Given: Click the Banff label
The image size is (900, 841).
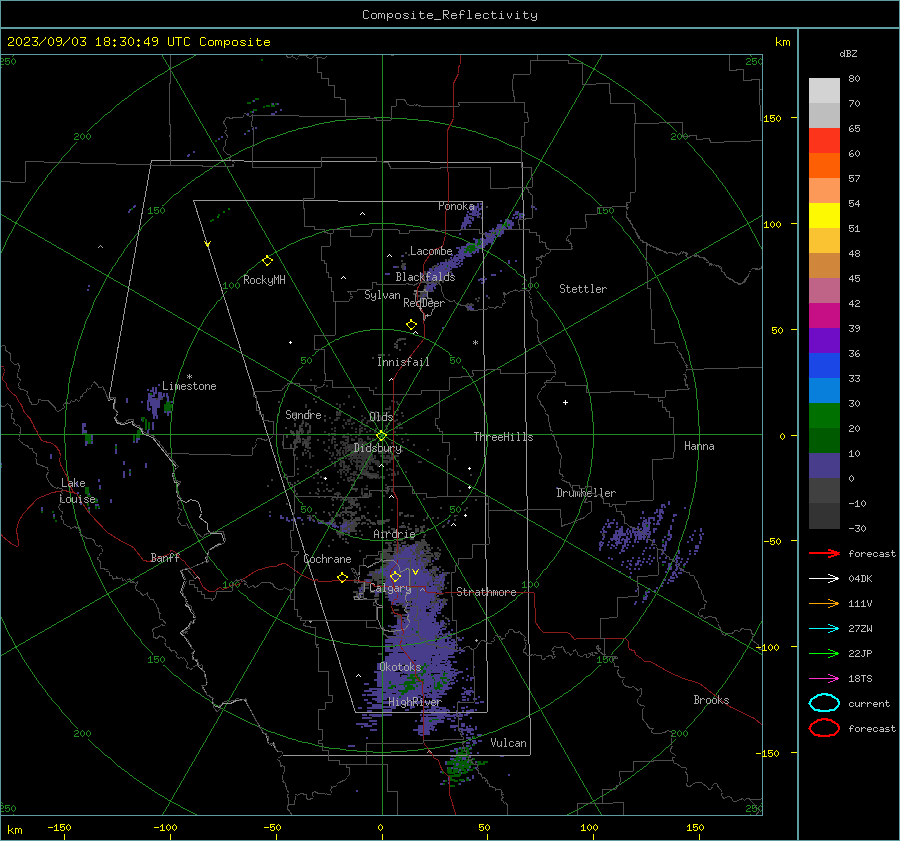Looking at the screenshot, I should tap(165, 557).
